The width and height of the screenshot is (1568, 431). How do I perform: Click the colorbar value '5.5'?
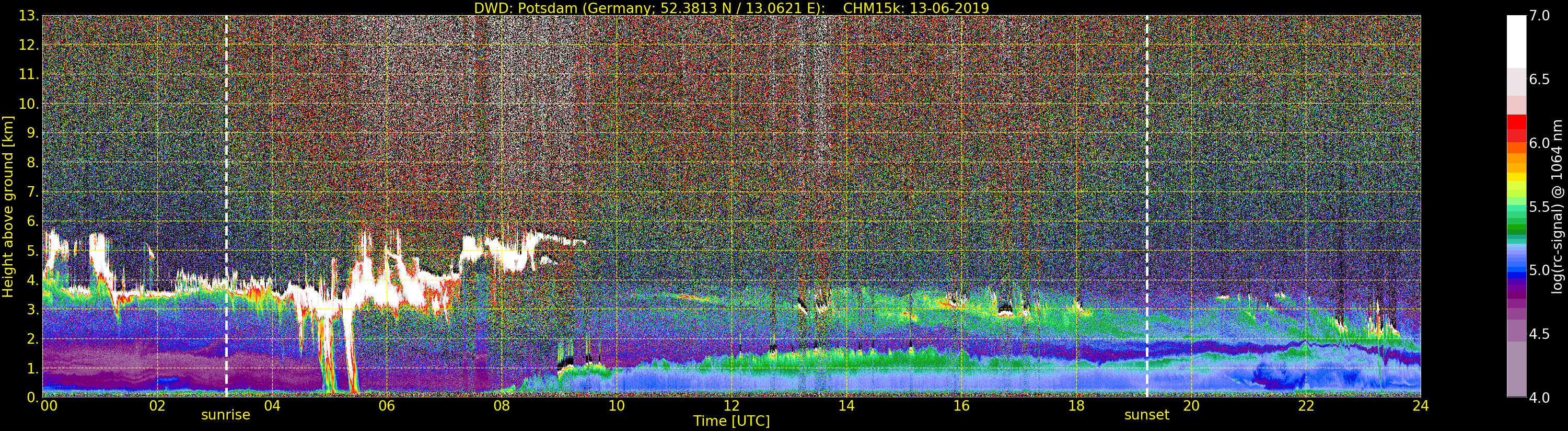pos(1540,207)
